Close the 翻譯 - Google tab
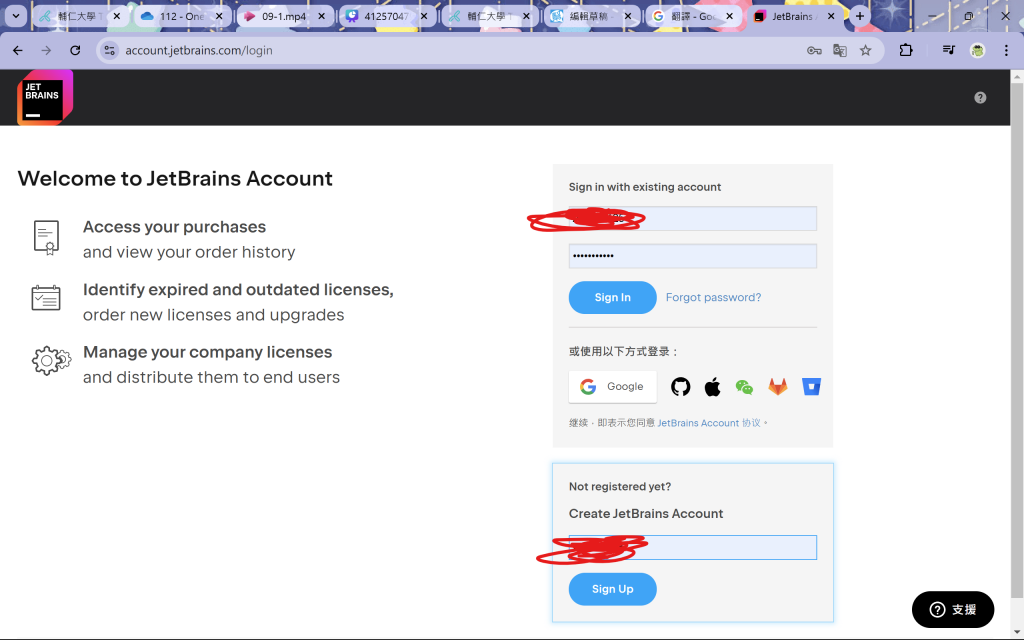The image size is (1024, 640). pyautogui.click(x=729, y=16)
